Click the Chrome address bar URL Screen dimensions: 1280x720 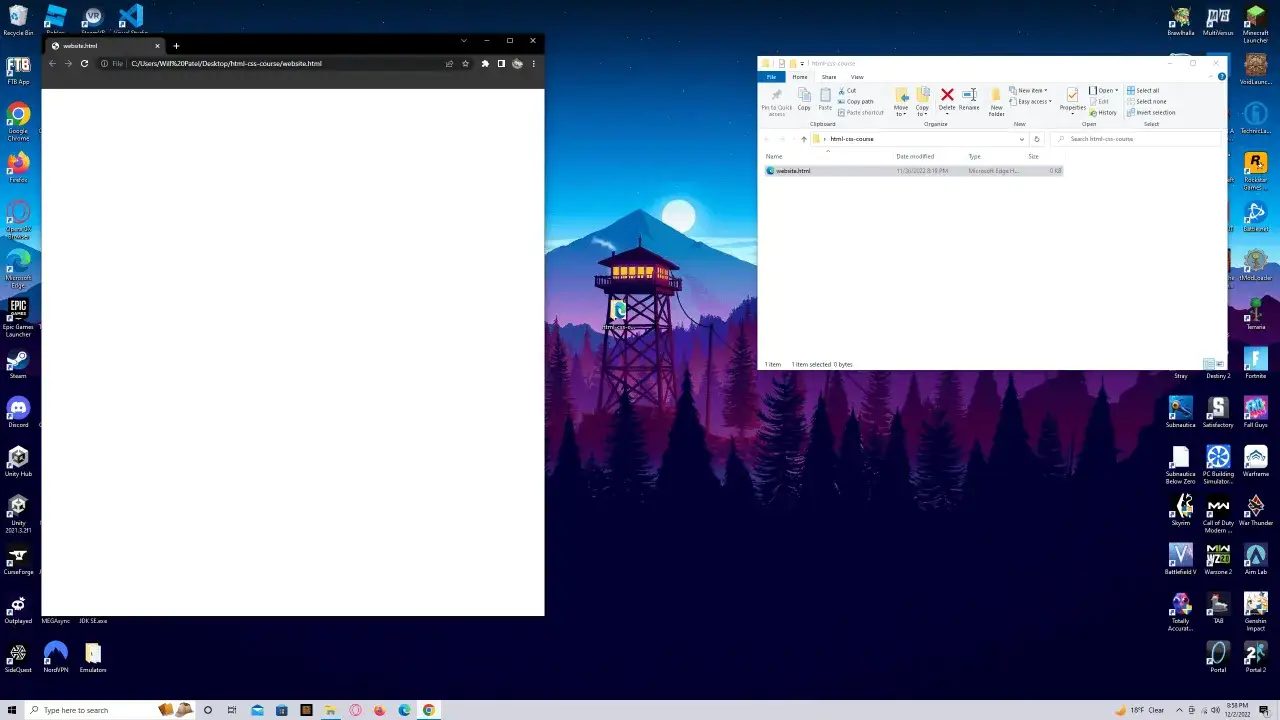226,64
